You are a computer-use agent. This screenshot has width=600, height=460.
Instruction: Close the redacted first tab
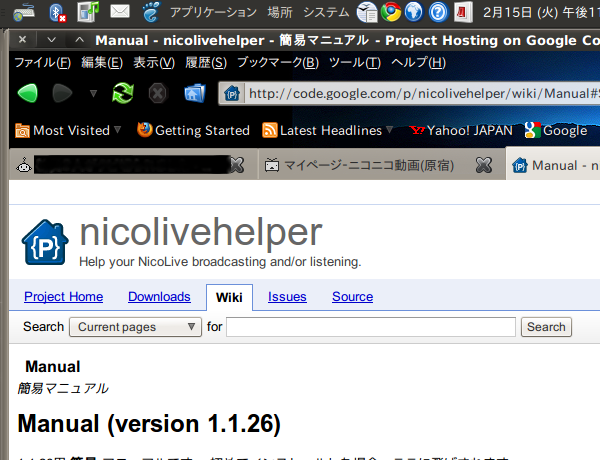coord(237,165)
